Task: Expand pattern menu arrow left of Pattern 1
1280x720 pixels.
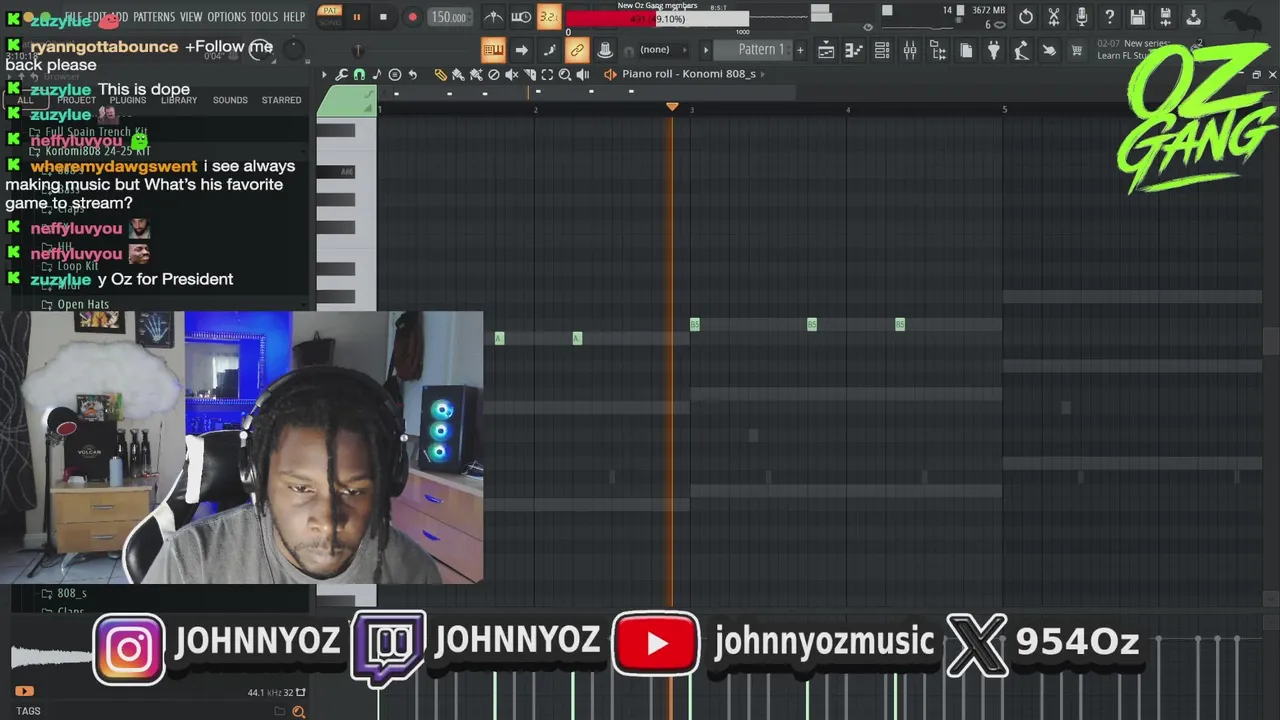Action: (706, 50)
